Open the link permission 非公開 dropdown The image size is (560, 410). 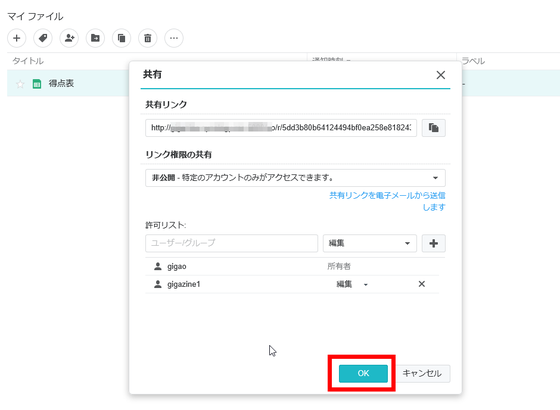[295, 178]
